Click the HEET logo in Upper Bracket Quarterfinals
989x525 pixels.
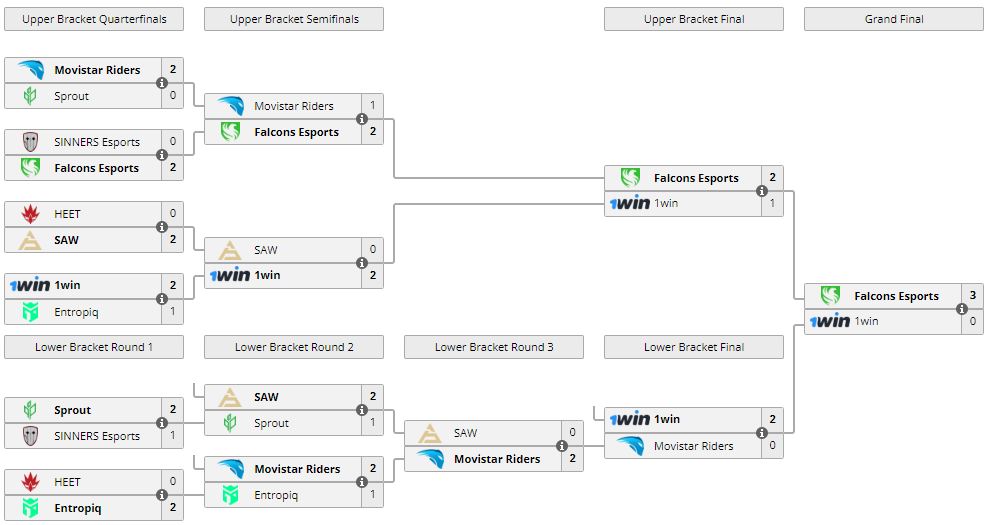click(30, 214)
